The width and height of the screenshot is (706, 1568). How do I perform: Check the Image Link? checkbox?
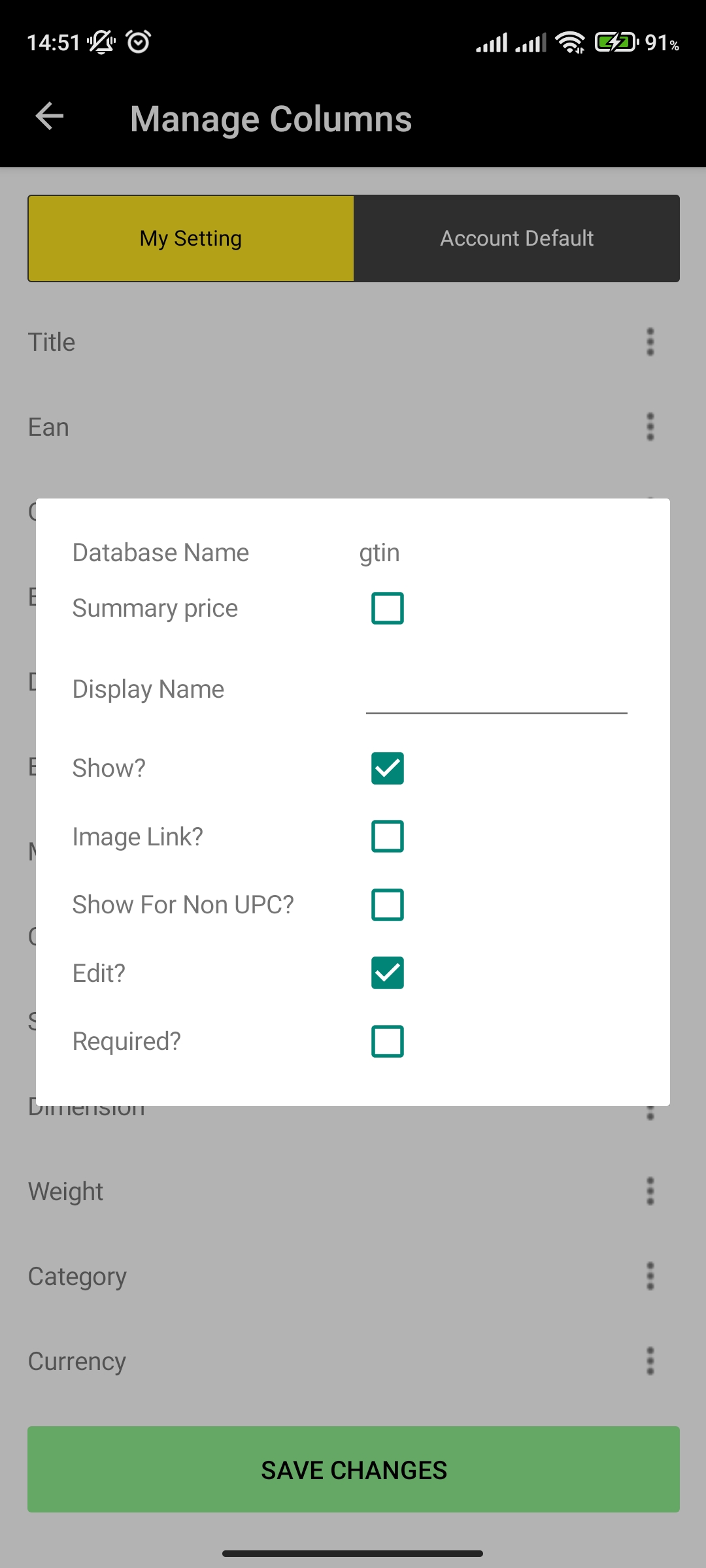(388, 836)
